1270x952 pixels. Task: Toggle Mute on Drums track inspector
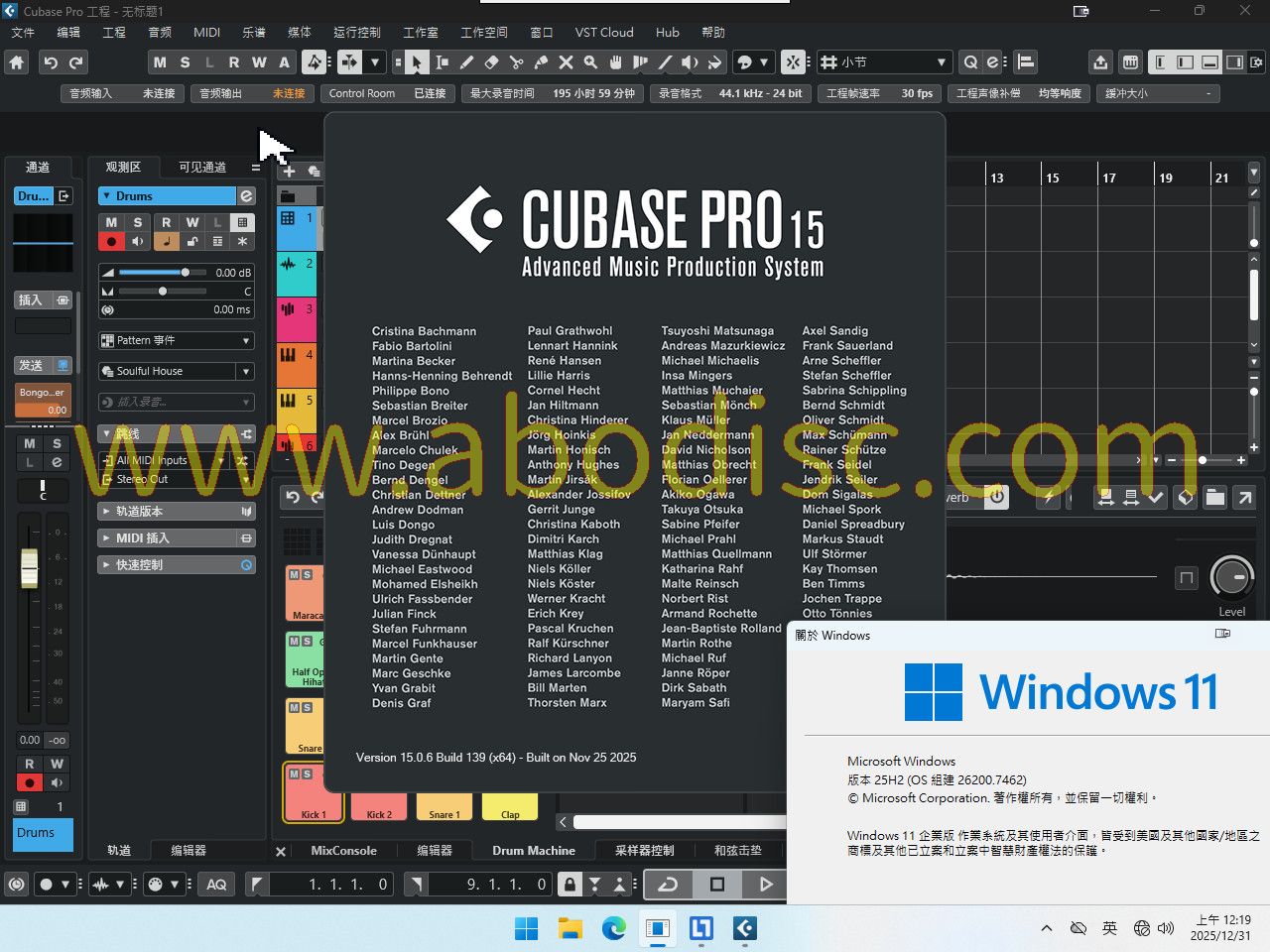111,222
